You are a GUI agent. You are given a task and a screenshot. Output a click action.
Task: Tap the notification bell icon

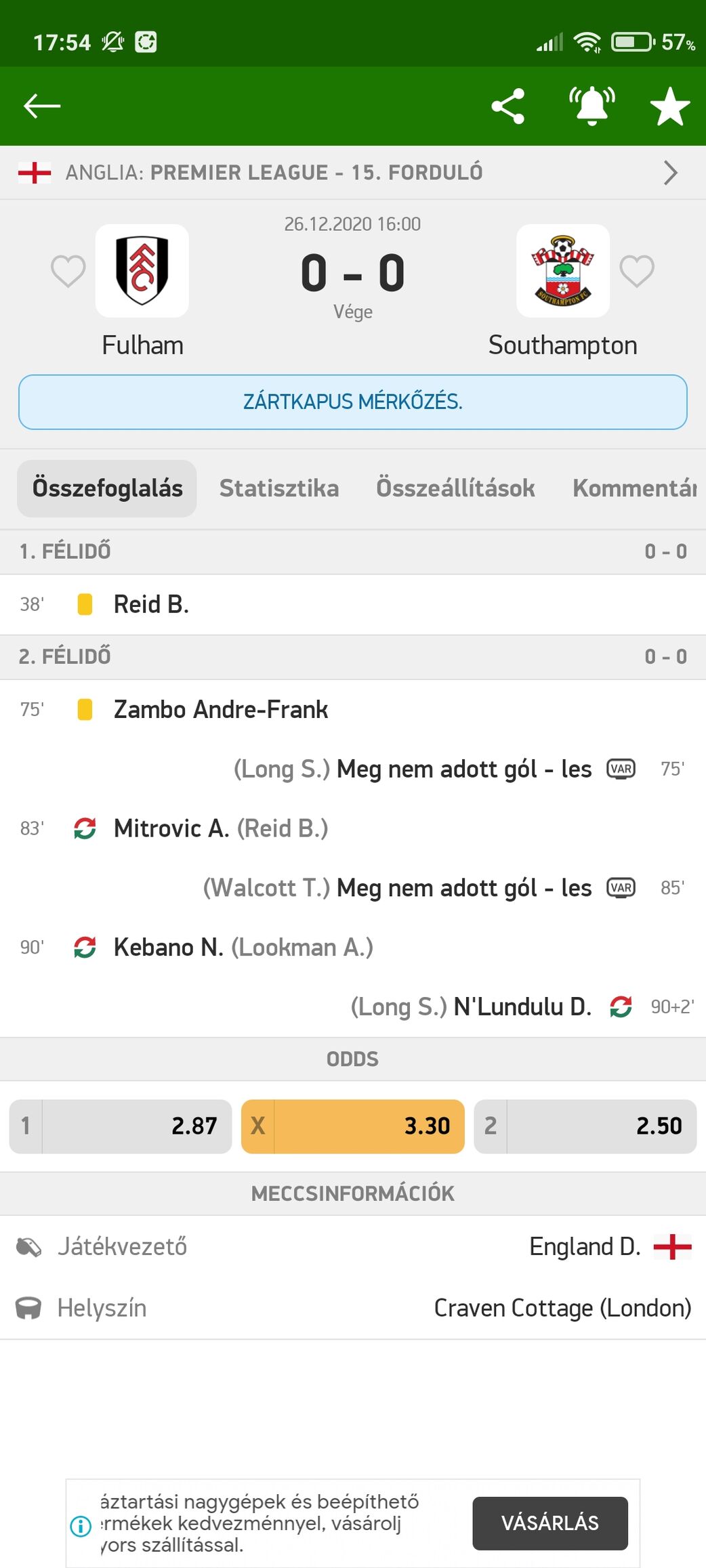coord(591,106)
